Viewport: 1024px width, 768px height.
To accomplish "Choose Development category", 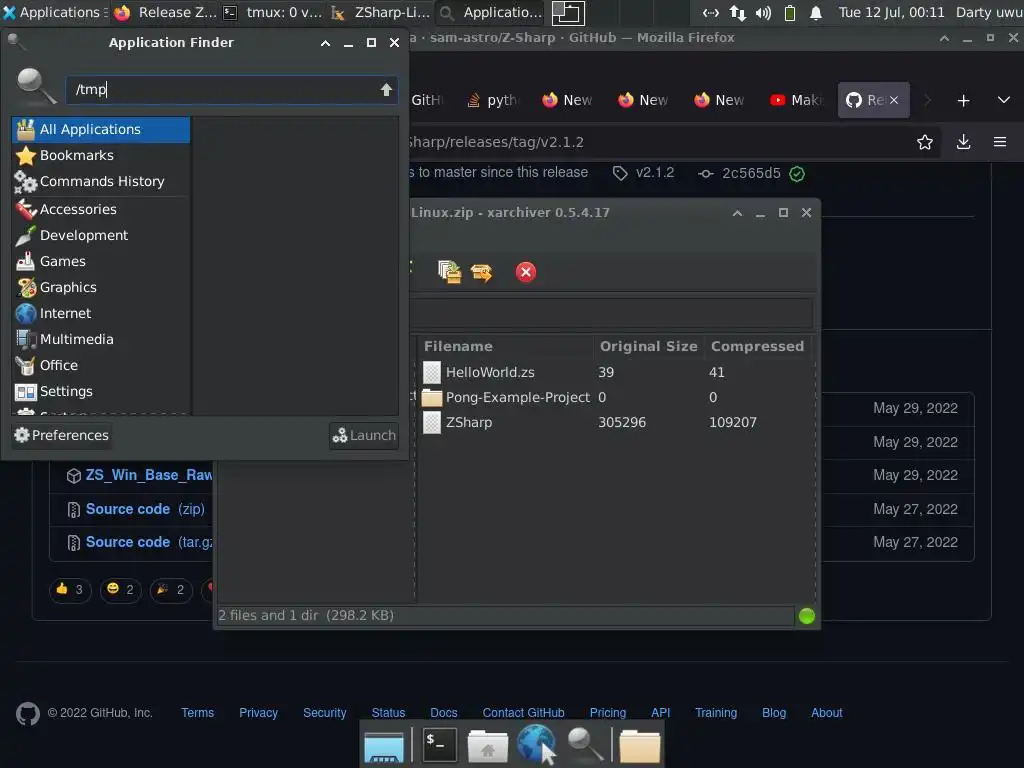I will click(x=101, y=236).
